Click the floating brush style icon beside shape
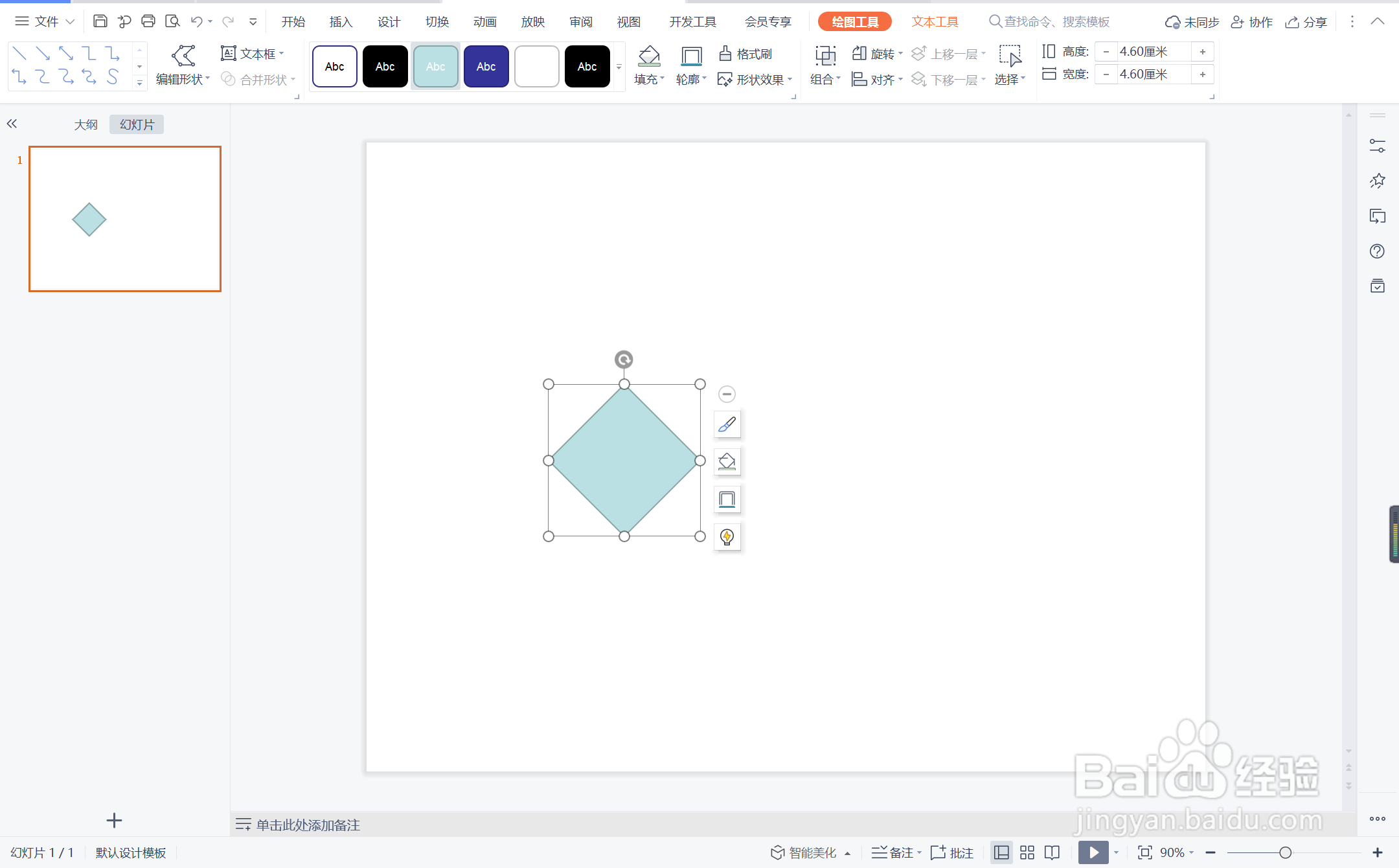Screen dimensions: 1399x868 point(727,424)
